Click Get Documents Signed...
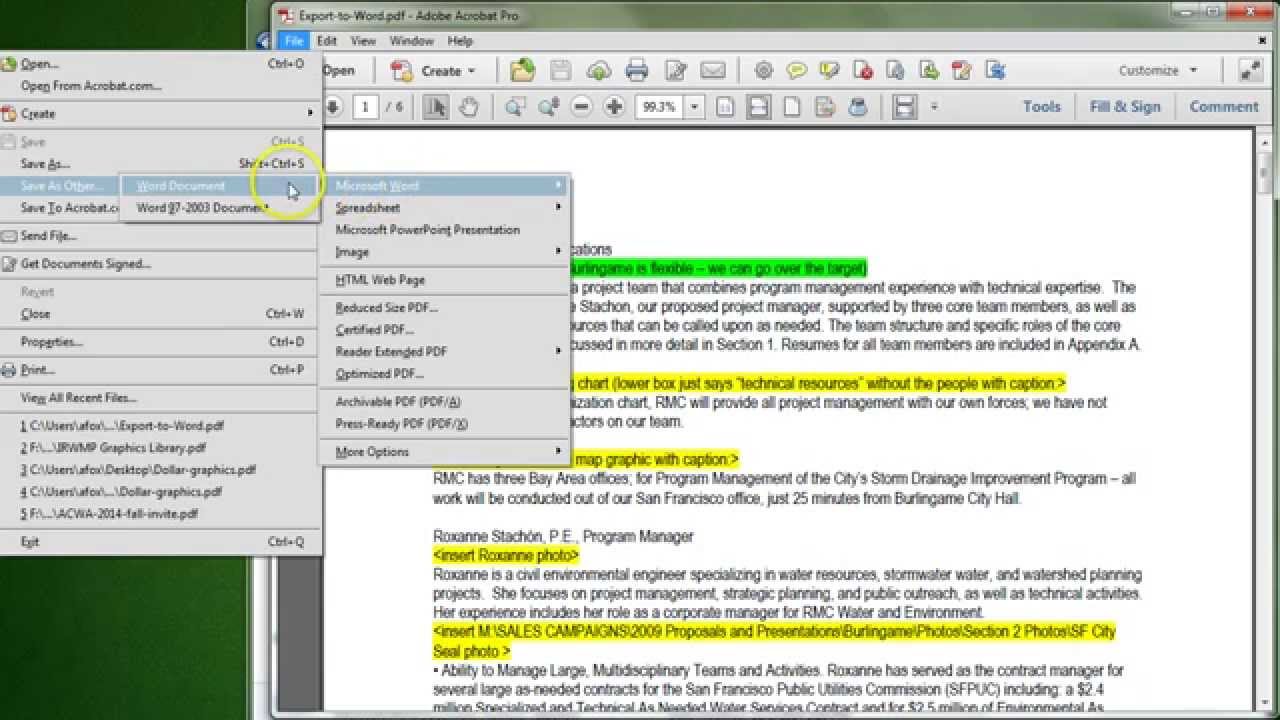This screenshot has width=1280, height=720. click(x=160, y=263)
